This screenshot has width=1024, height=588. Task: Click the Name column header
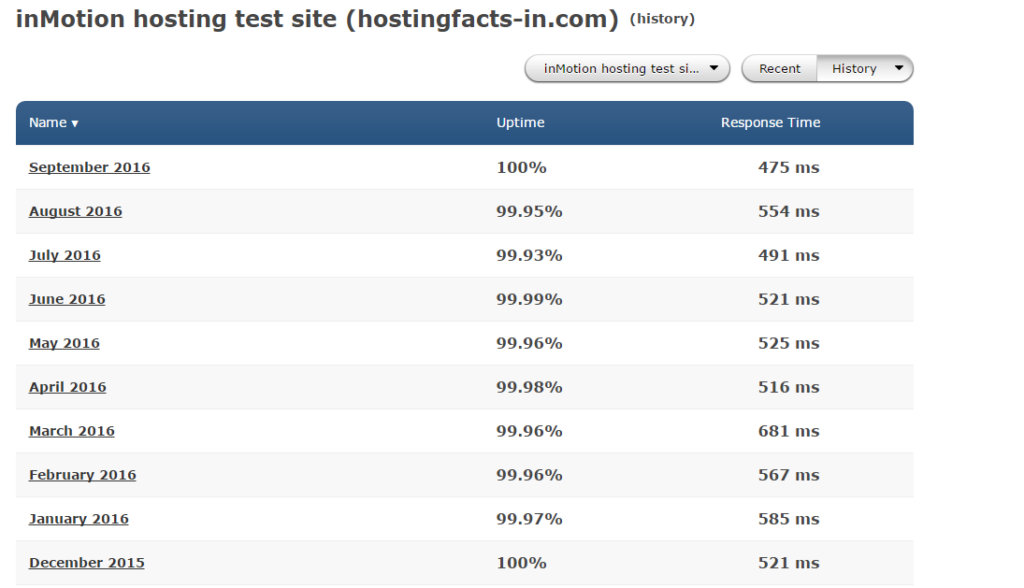(45, 122)
